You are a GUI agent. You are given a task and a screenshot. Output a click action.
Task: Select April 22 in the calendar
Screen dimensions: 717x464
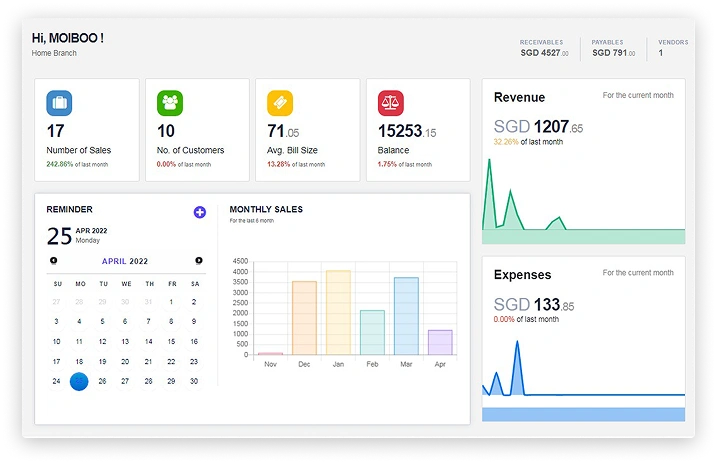click(171, 362)
